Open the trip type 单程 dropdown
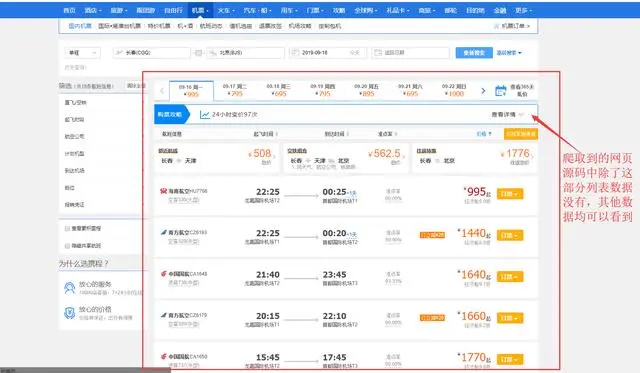The image size is (640, 373). click(82, 53)
